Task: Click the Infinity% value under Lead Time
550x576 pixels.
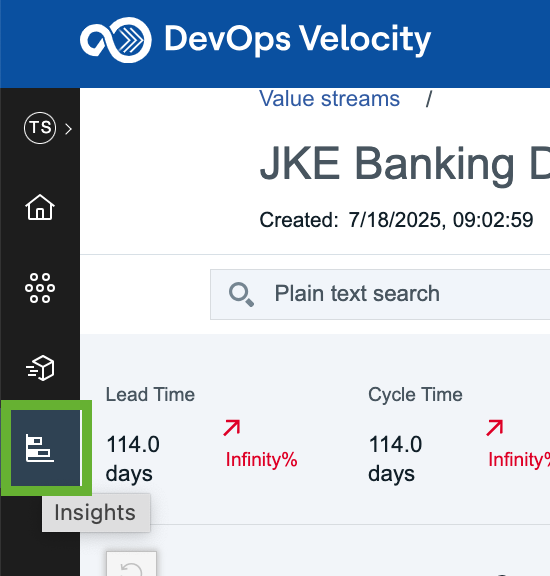Action: pos(262,460)
